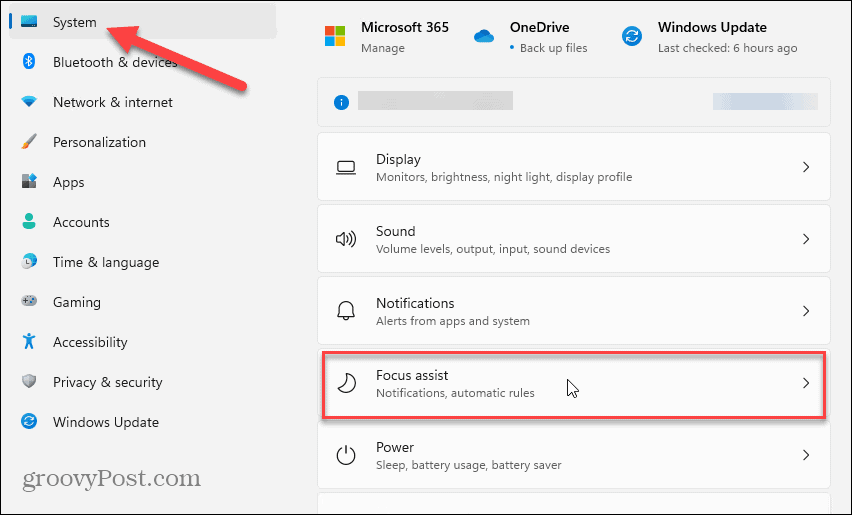Click Manage under Microsoft 365
Viewport: 852px width, 515px height.
[x=383, y=48]
